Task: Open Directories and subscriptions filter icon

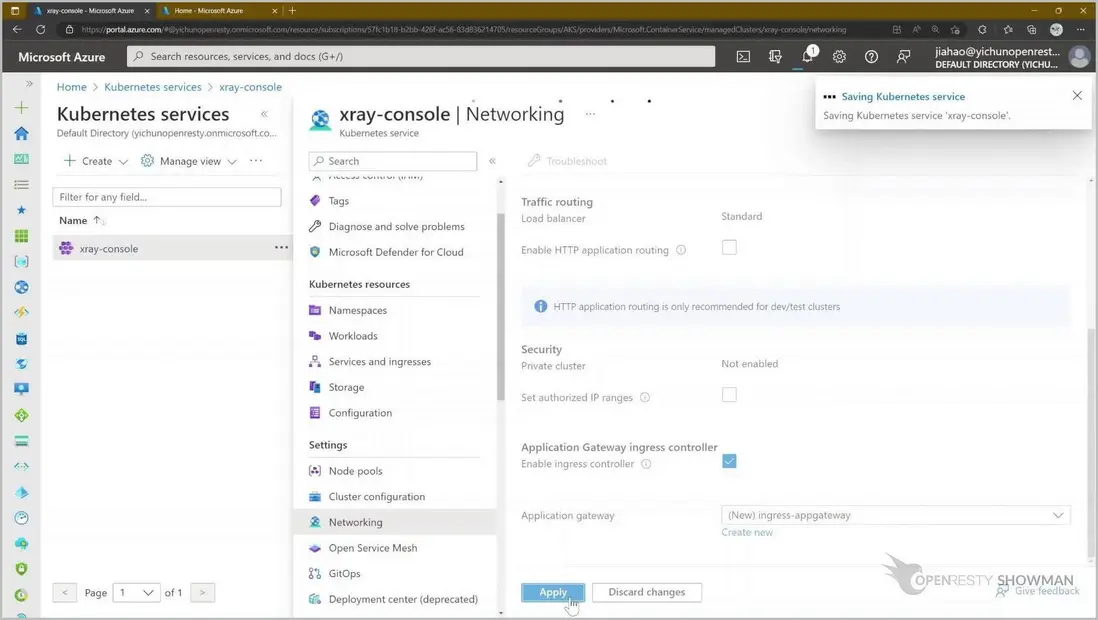Action: point(775,57)
